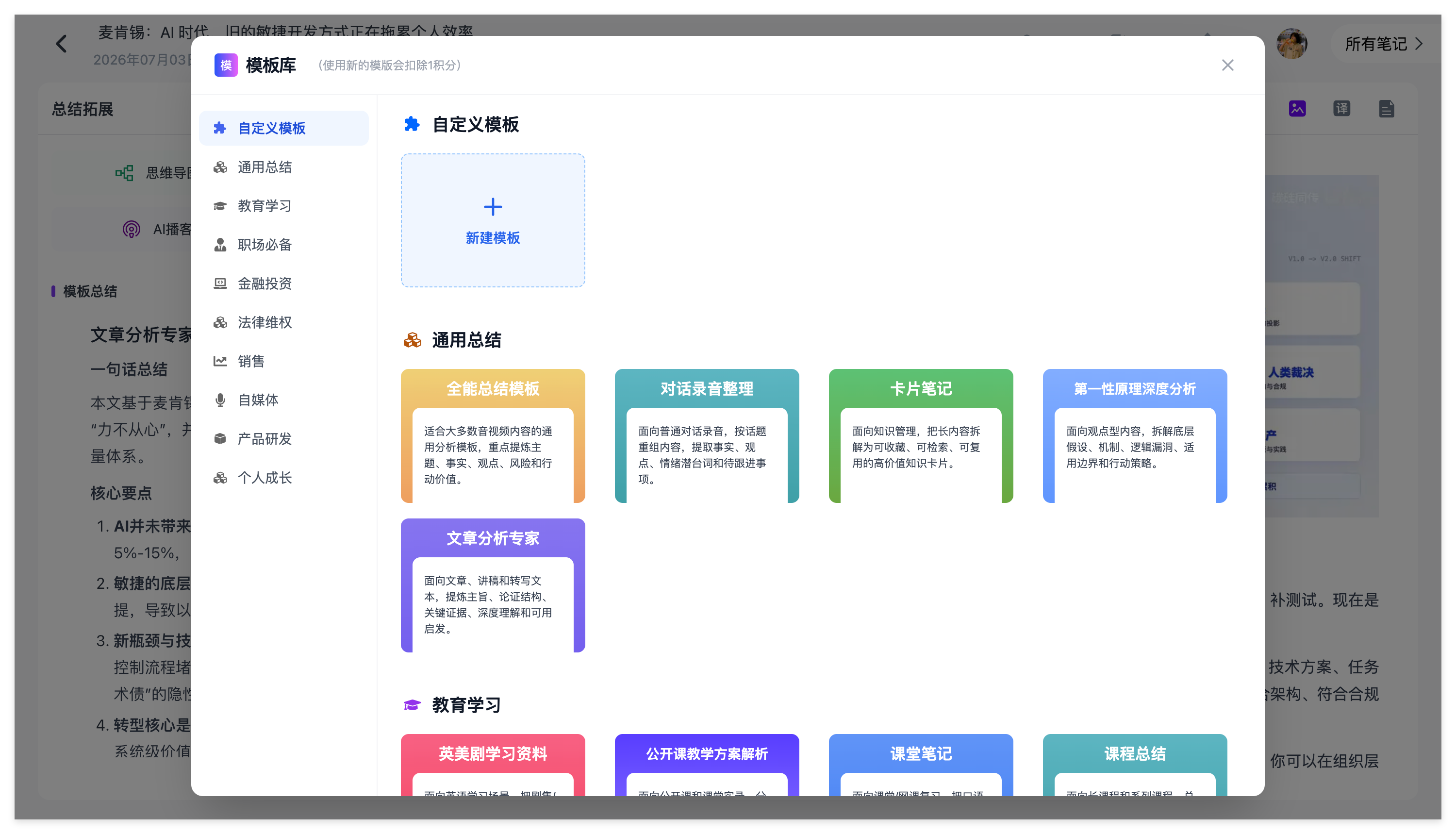Viewport: 1456px width, 834px height.
Task: Choose the 卡片笔记 template card
Action: [921, 436]
